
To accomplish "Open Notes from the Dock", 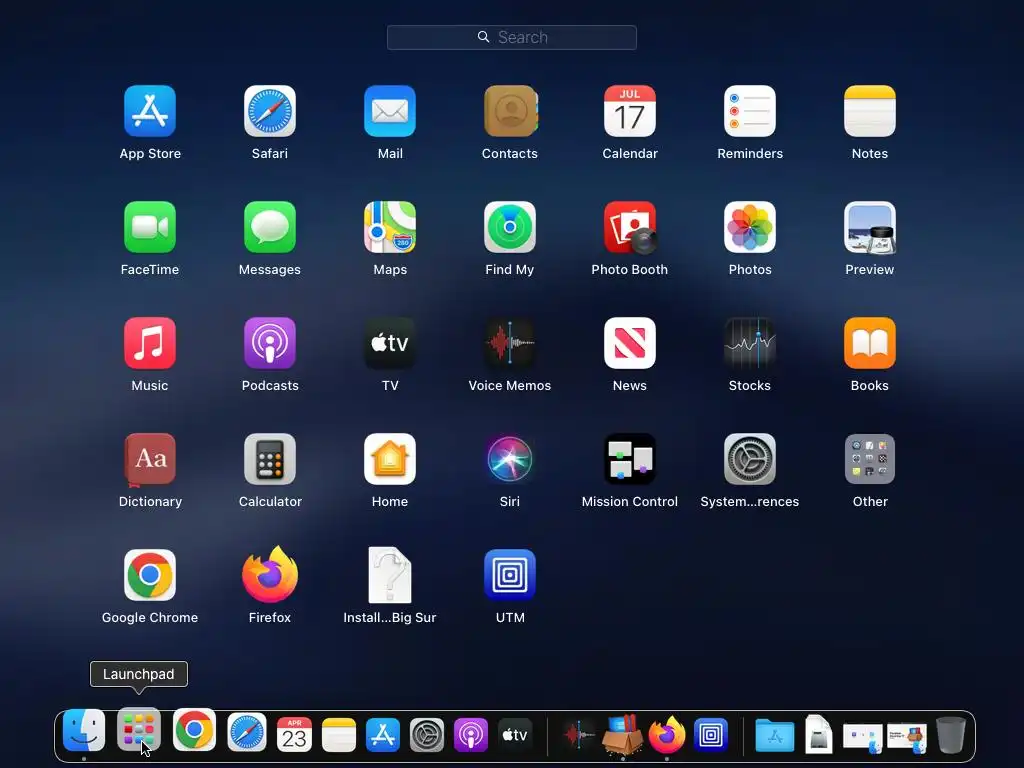I will click(339, 735).
